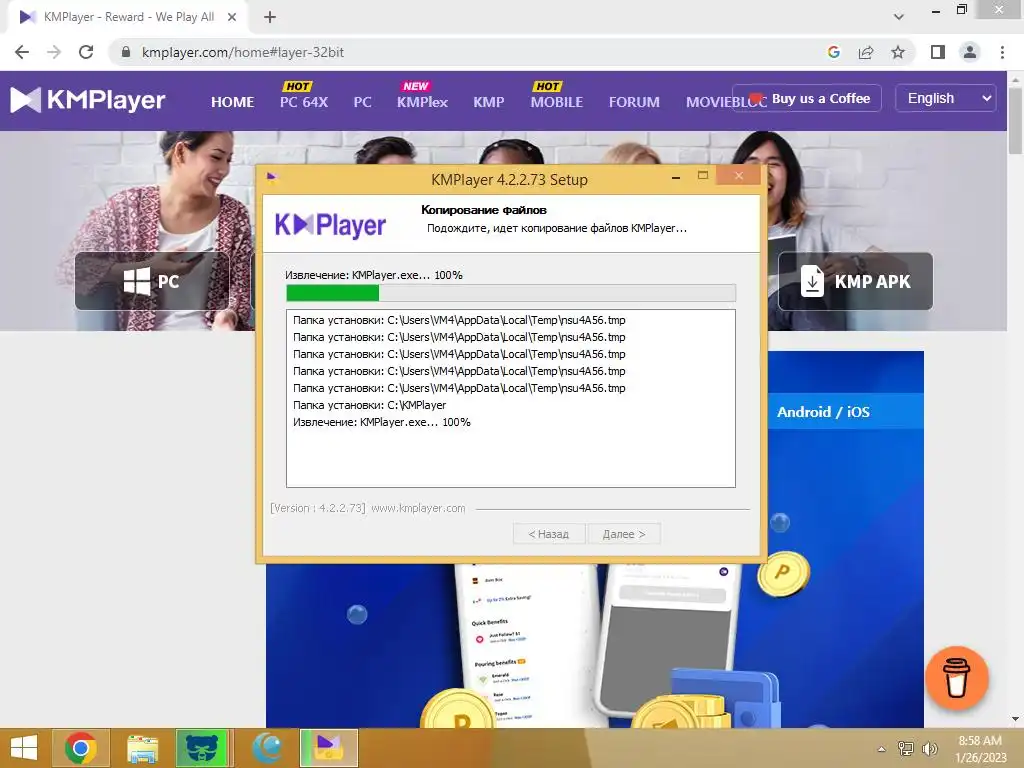Screen dimensions: 1024x768
Task: Click Buy us a Coffee button
Action: pos(807,99)
